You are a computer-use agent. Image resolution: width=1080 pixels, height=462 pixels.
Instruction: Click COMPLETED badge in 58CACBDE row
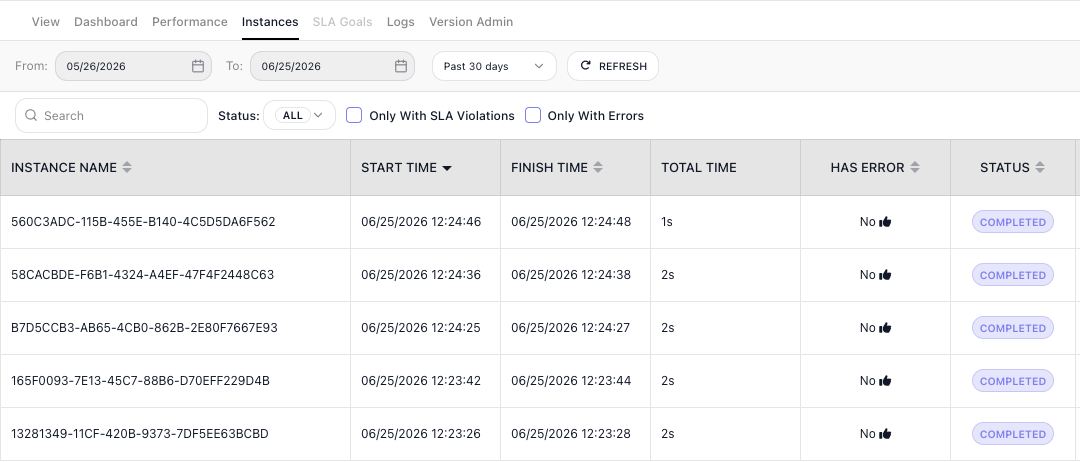click(1012, 275)
